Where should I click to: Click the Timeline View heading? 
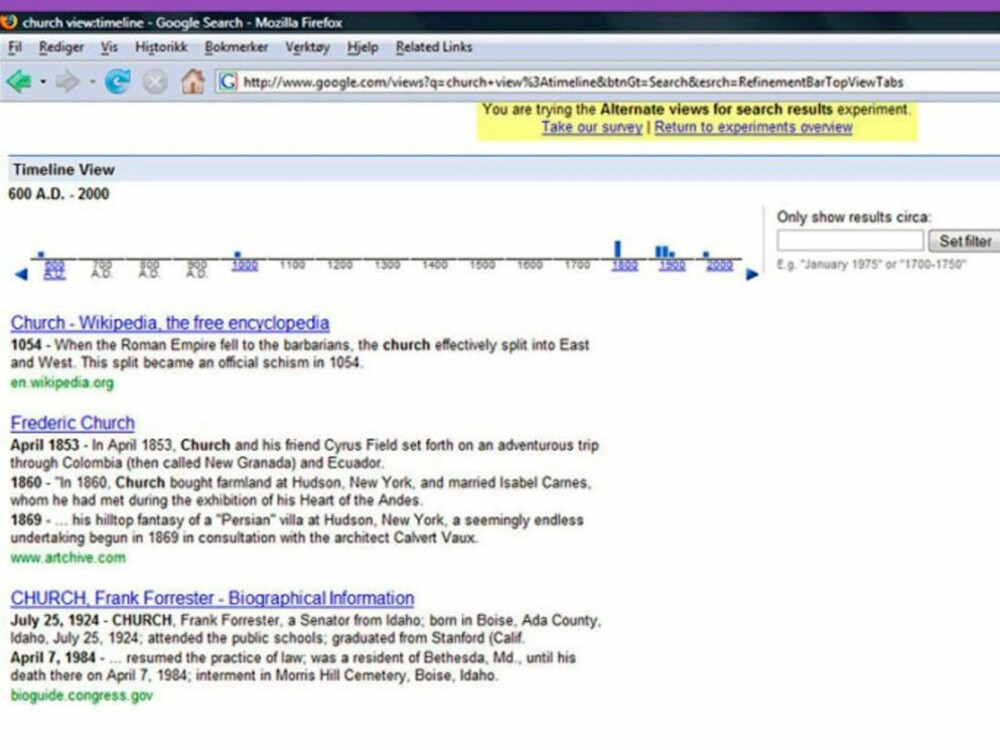64,170
